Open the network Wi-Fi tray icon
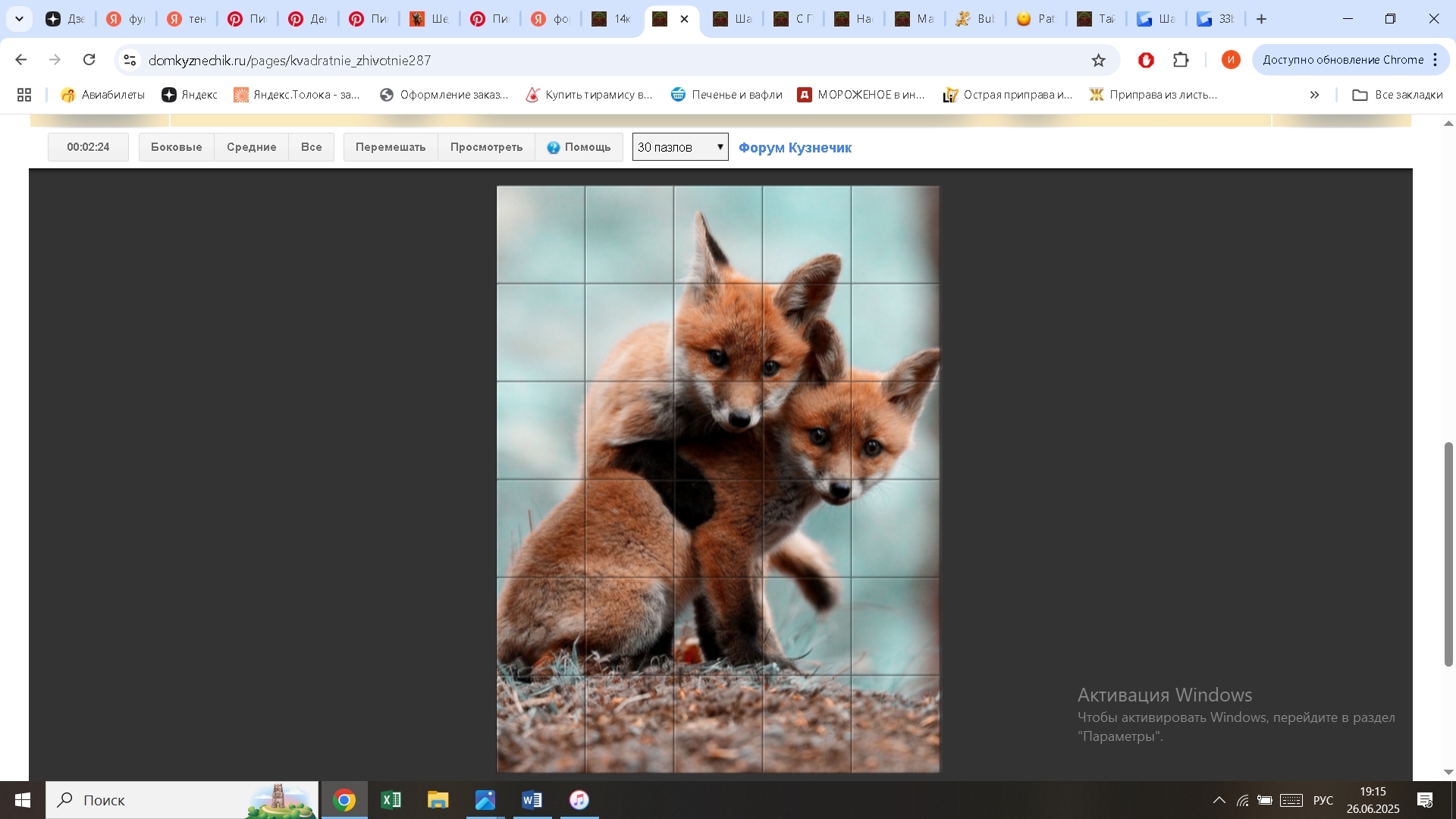Screen dimensions: 1456x819 [1242, 800]
